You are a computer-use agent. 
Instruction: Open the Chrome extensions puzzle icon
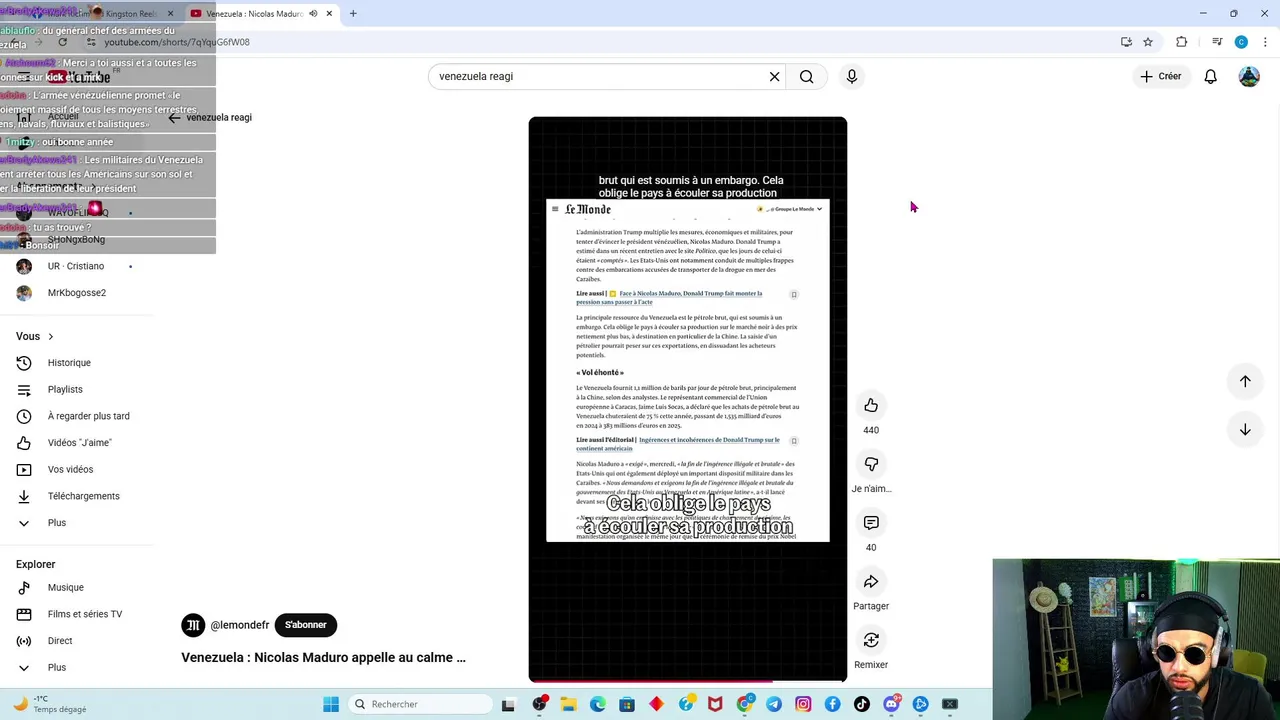pos(1182,42)
